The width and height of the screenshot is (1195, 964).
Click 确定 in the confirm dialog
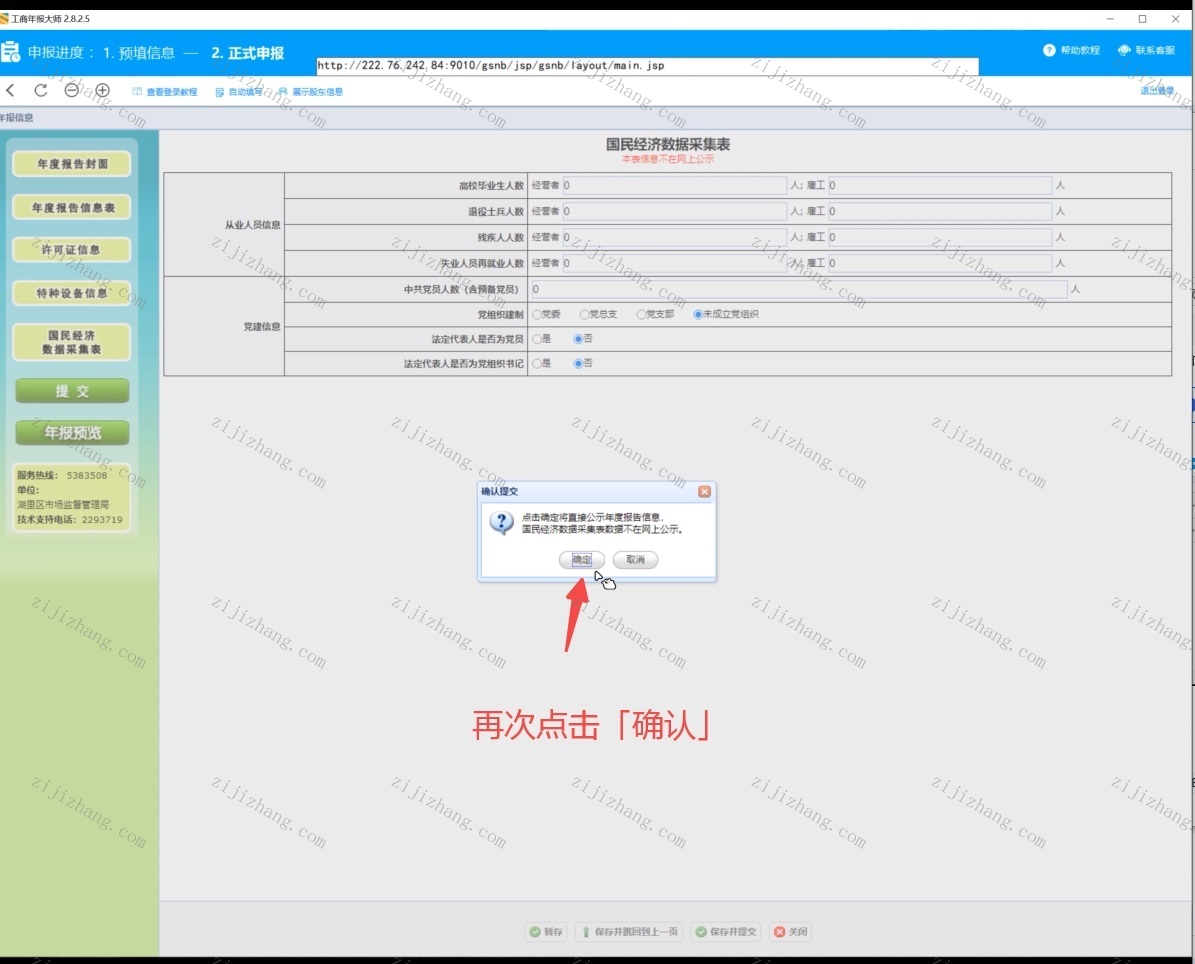pyautogui.click(x=581, y=560)
